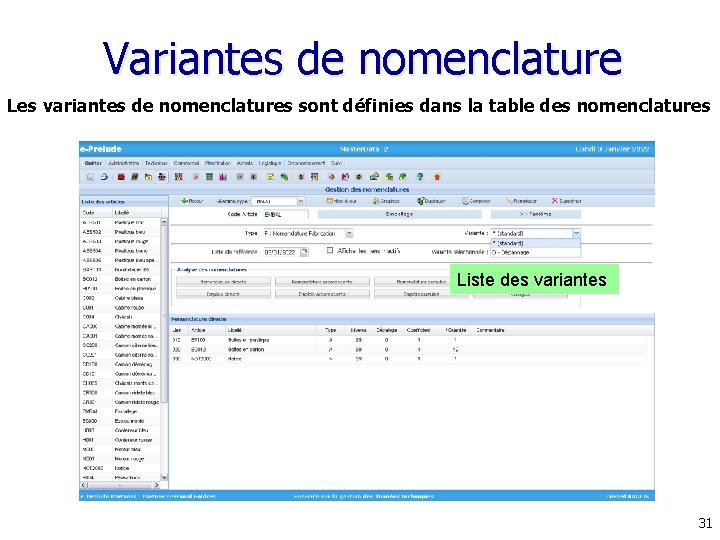Select Boîtes en carton in article list
Screen dimensions: 720x540
pyautogui.click(x=120, y=279)
